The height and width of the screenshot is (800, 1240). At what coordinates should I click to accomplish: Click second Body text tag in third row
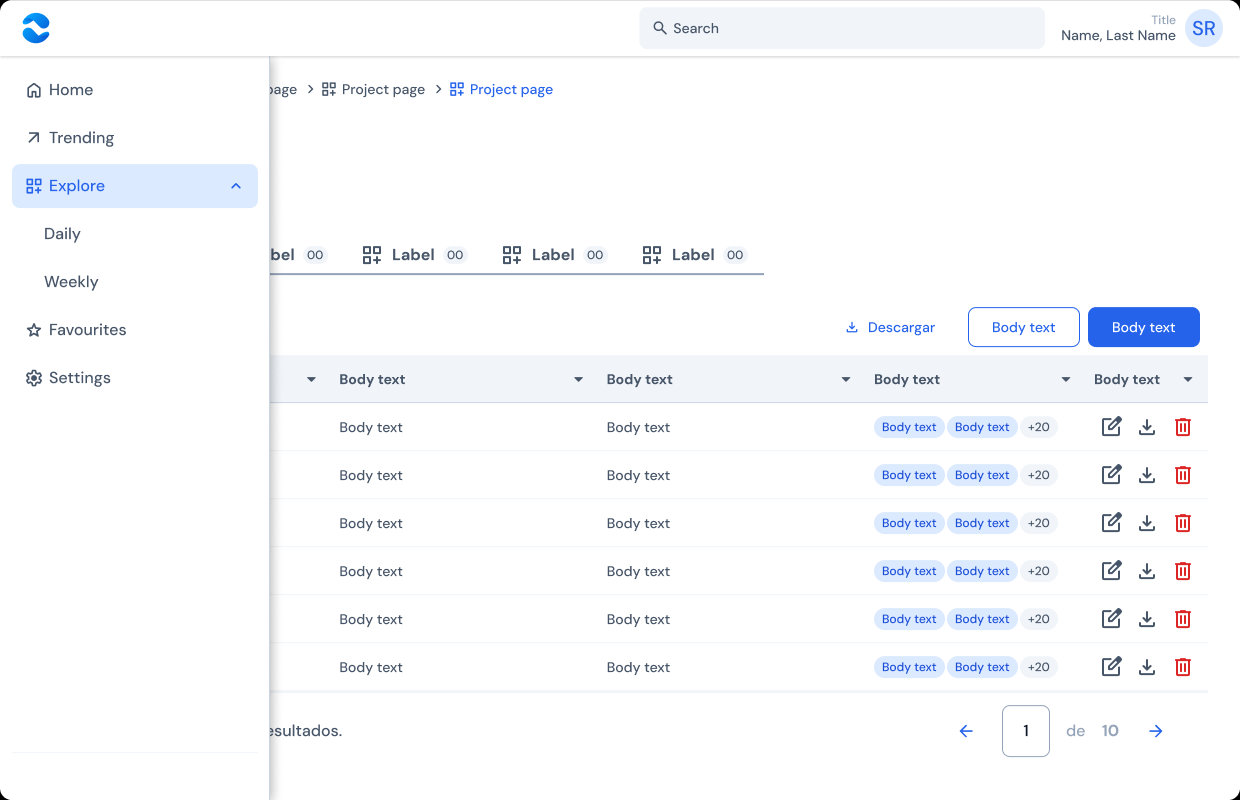point(982,523)
